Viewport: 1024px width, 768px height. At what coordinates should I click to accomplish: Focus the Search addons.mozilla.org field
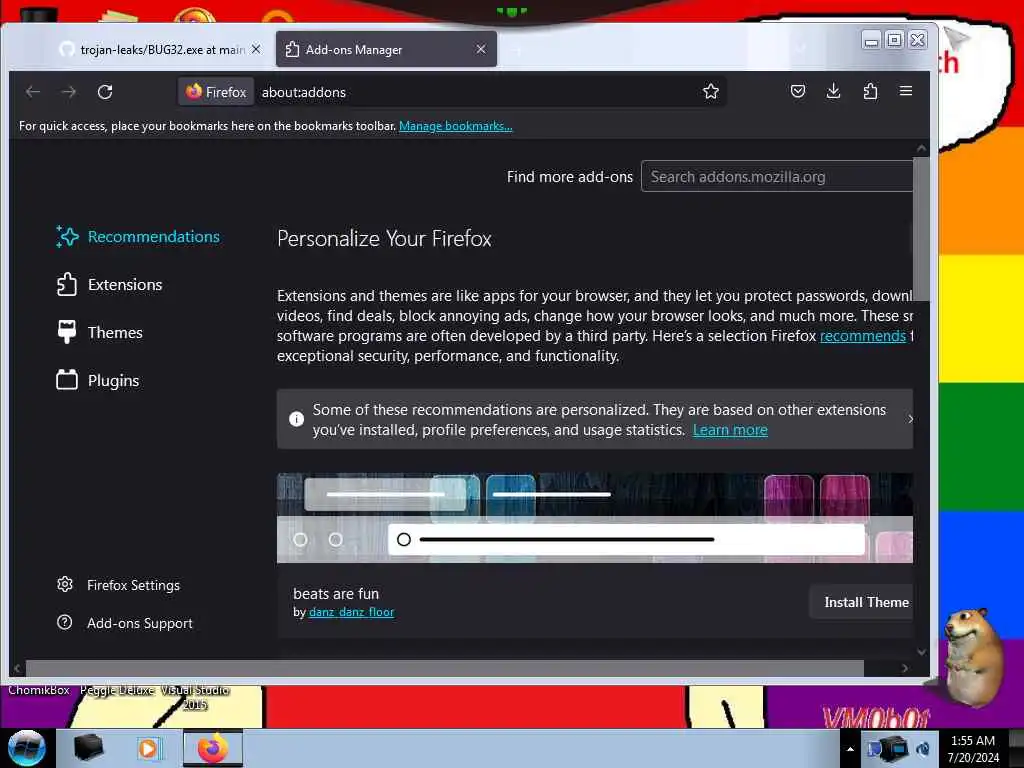point(777,176)
